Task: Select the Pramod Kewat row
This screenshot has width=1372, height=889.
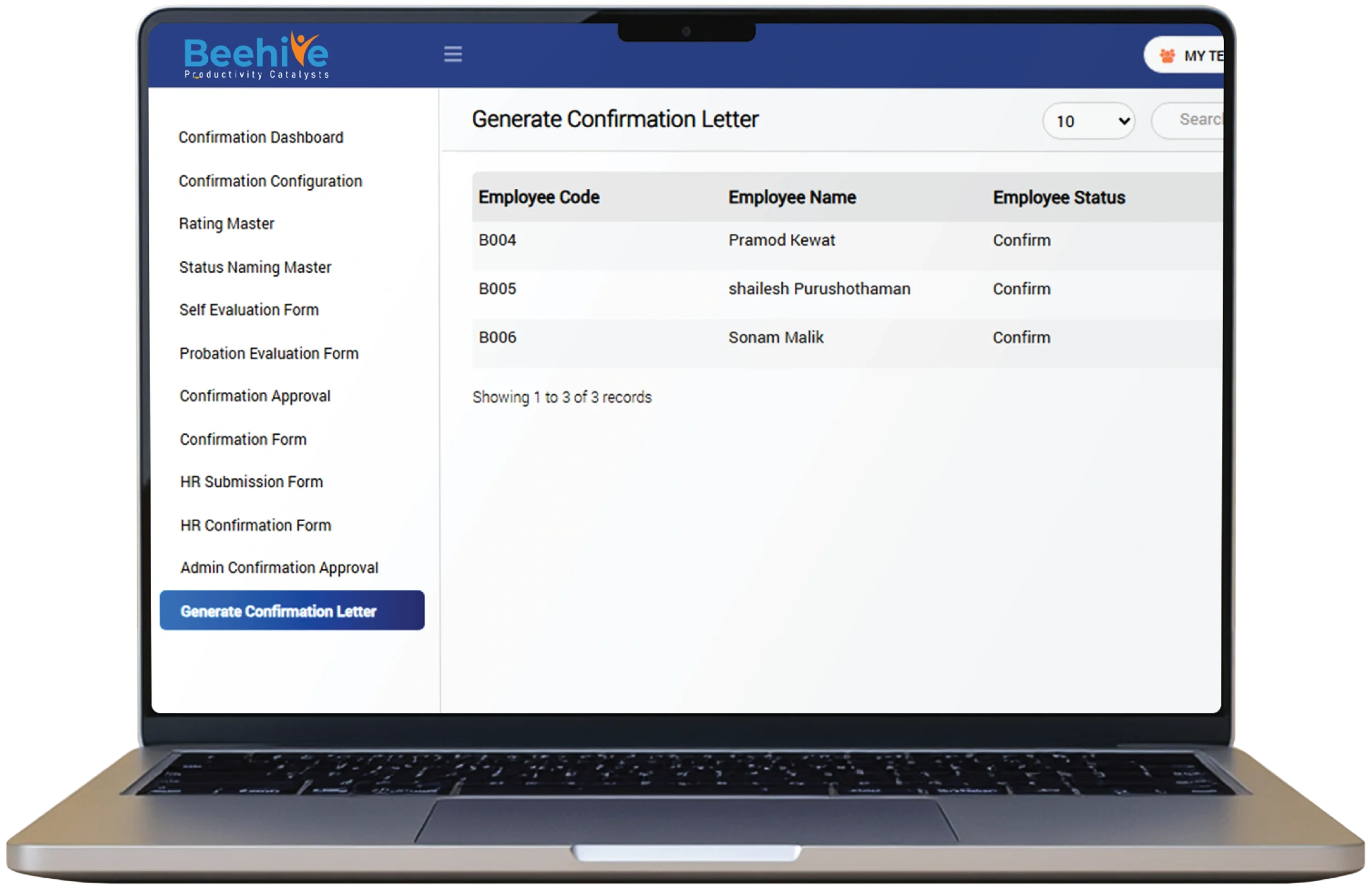Action: (x=781, y=240)
